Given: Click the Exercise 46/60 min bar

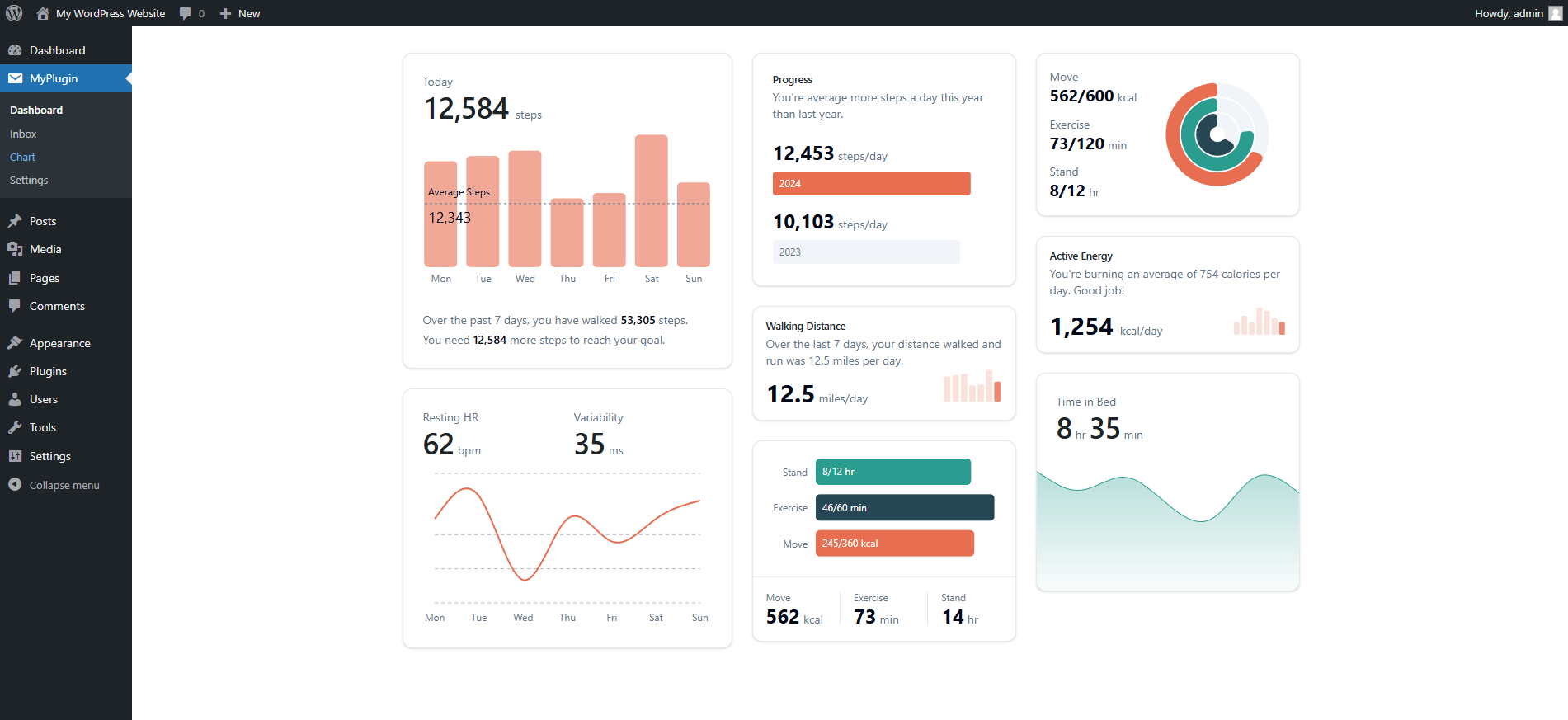Looking at the screenshot, I should click(x=905, y=507).
